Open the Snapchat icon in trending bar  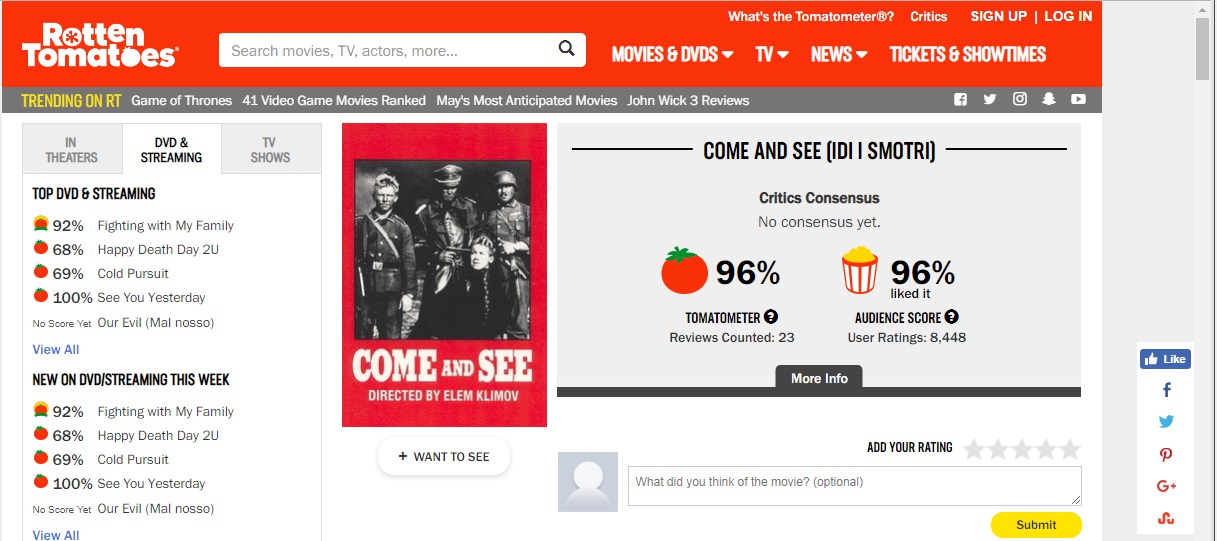click(1049, 99)
